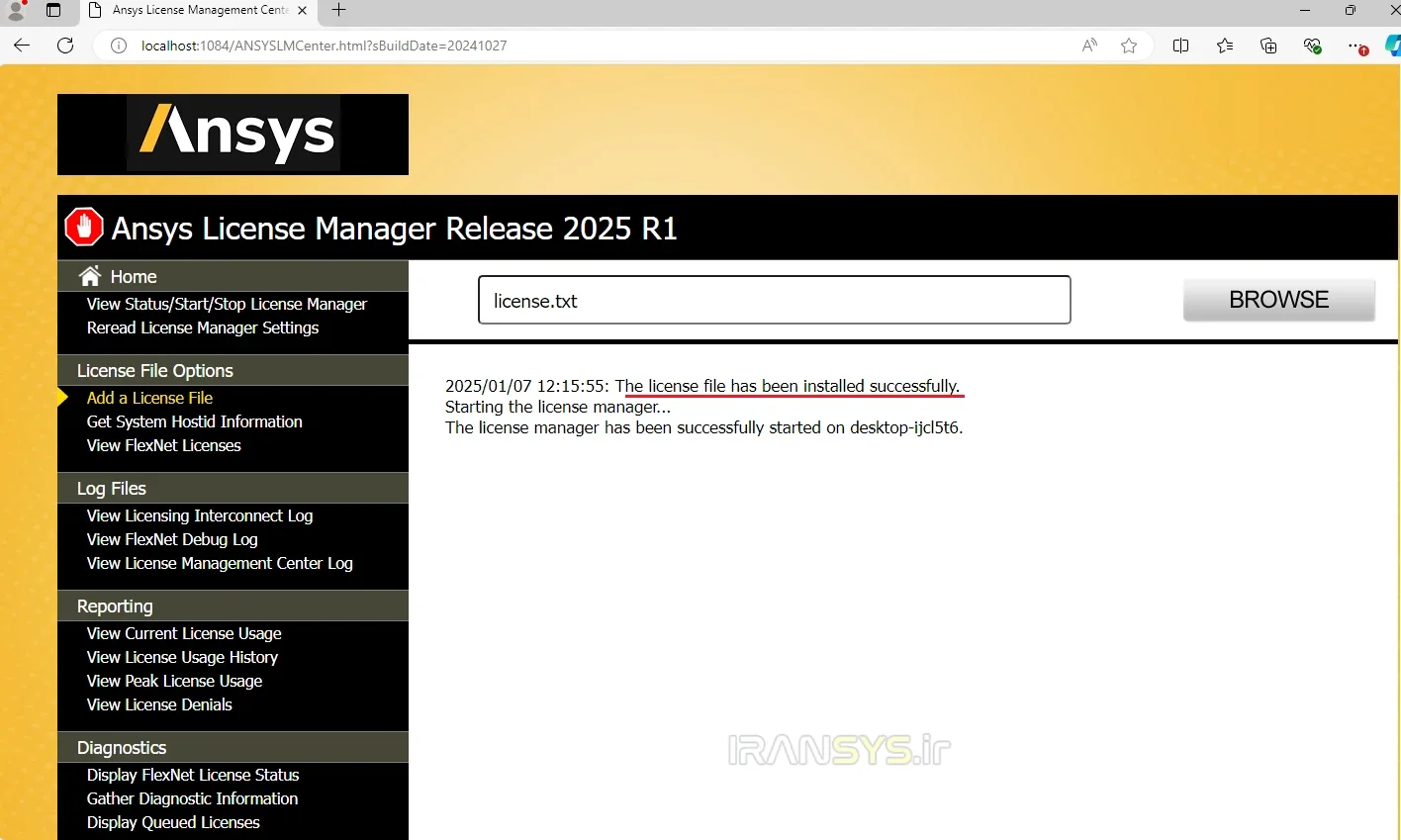The height and width of the screenshot is (840, 1401).
Task: Click the Home house icon
Action: pyautogui.click(x=90, y=276)
